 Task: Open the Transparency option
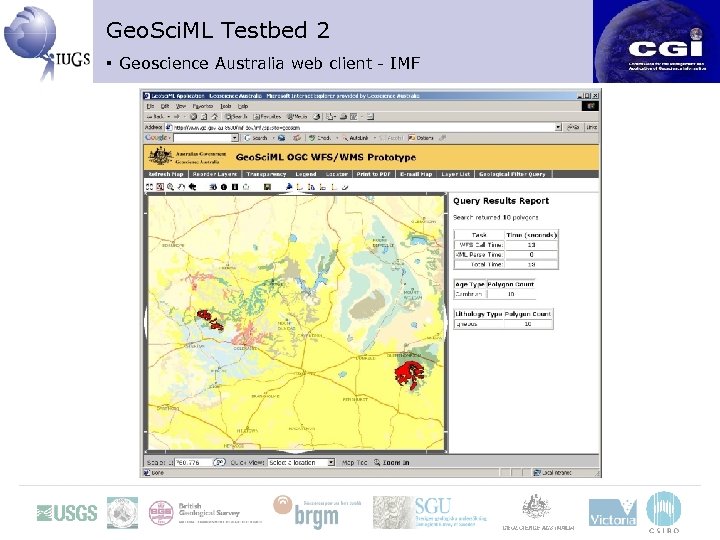click(266, 174)
